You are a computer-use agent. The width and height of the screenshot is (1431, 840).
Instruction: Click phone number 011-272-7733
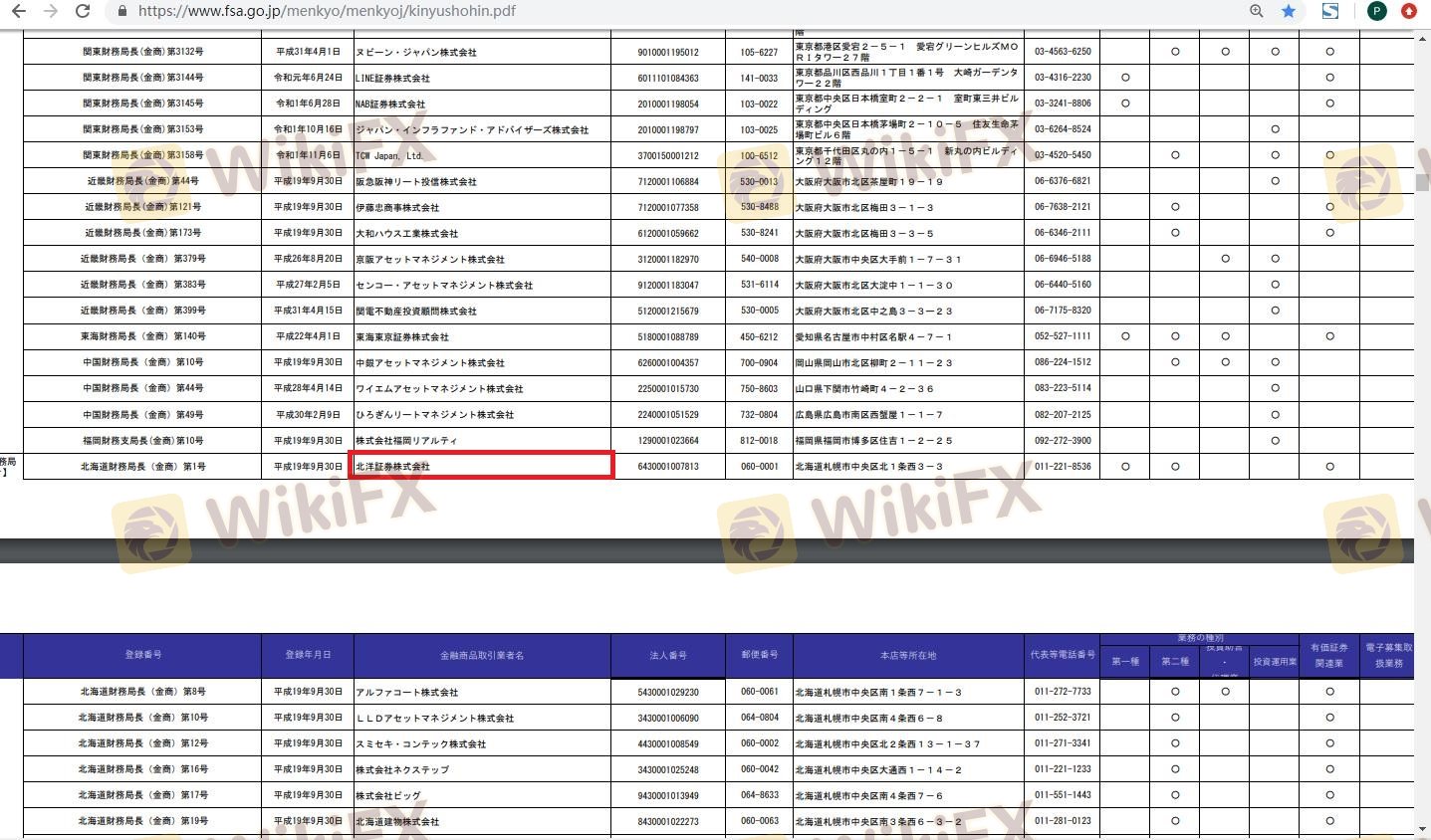tap(1063, 692)
